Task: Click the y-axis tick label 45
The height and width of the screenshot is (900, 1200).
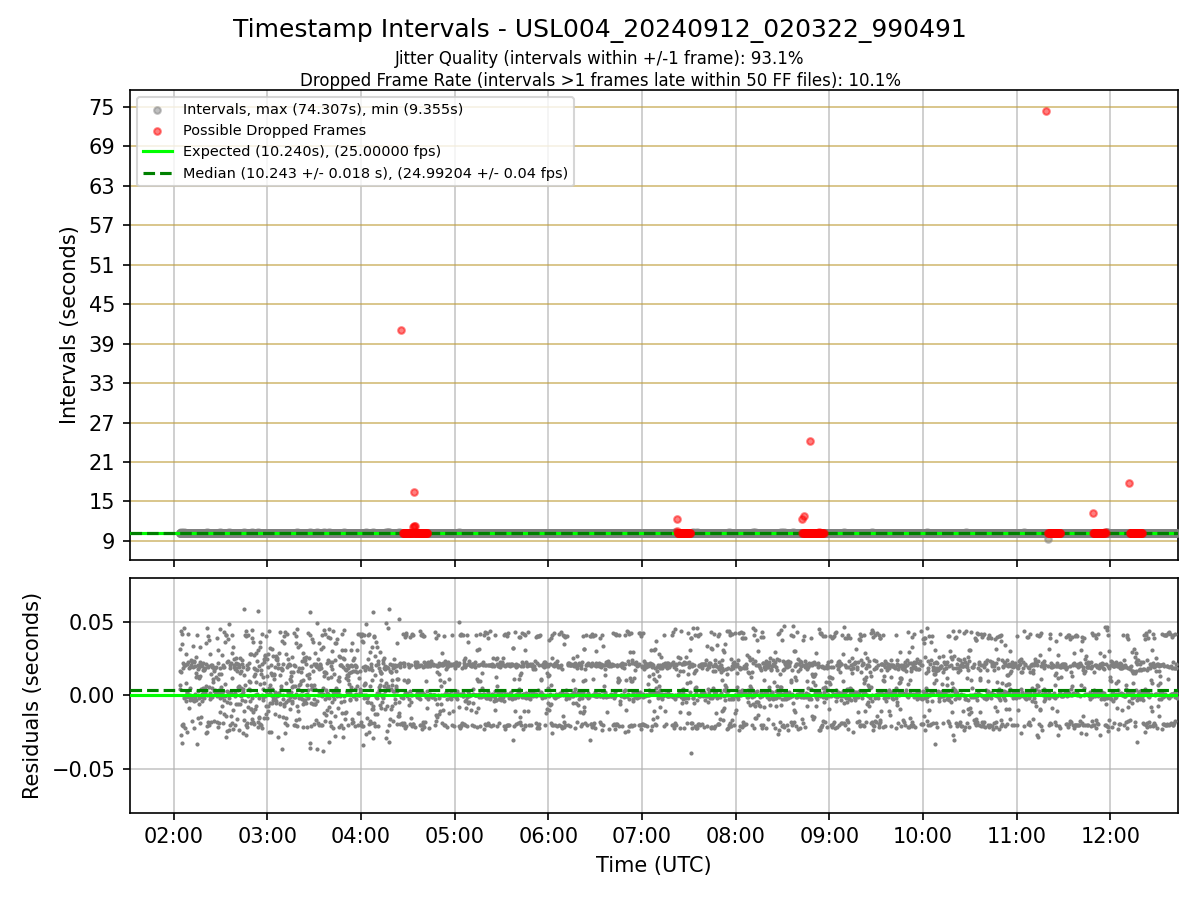Action: point(103,304)
